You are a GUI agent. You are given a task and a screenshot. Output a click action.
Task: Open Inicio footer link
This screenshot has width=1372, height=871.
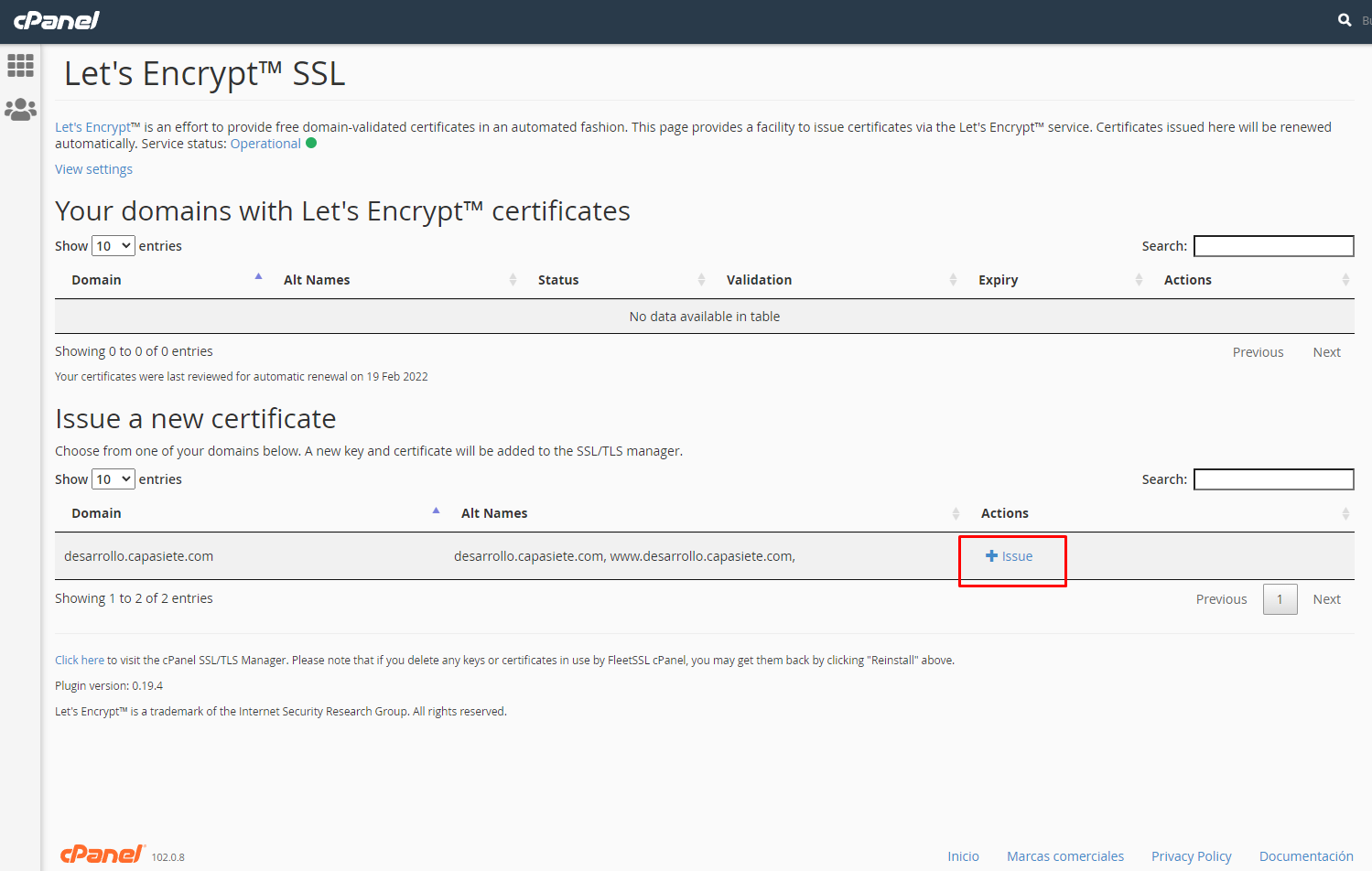pos(963,856)
